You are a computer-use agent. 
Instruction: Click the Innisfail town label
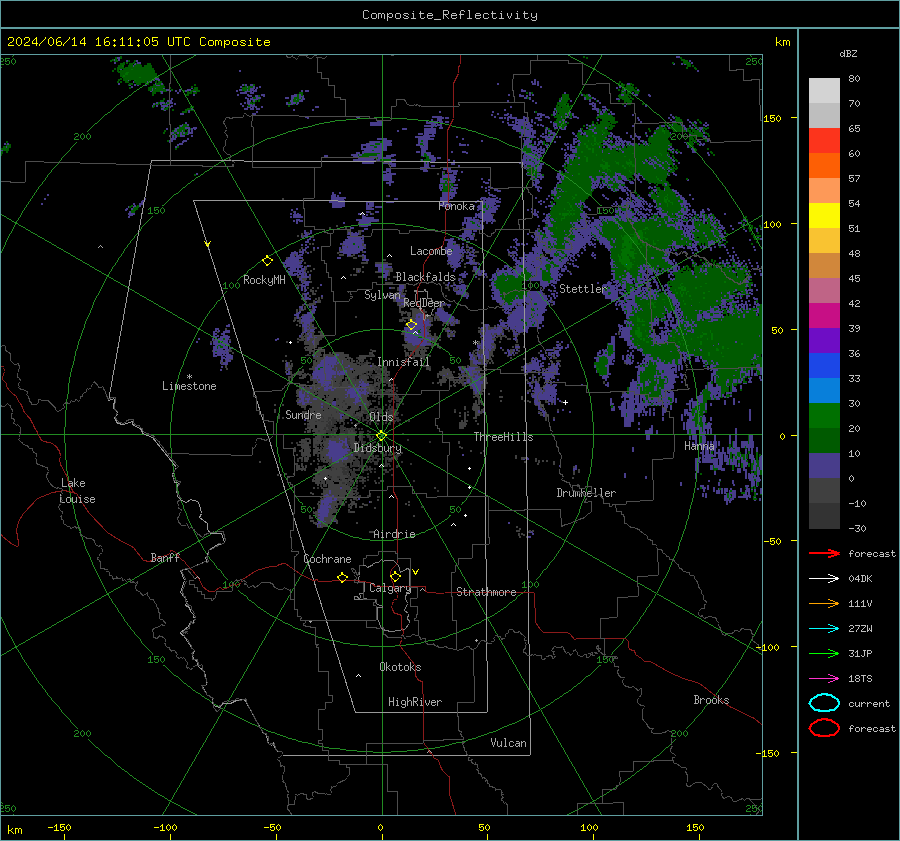(x=403, y=362)
